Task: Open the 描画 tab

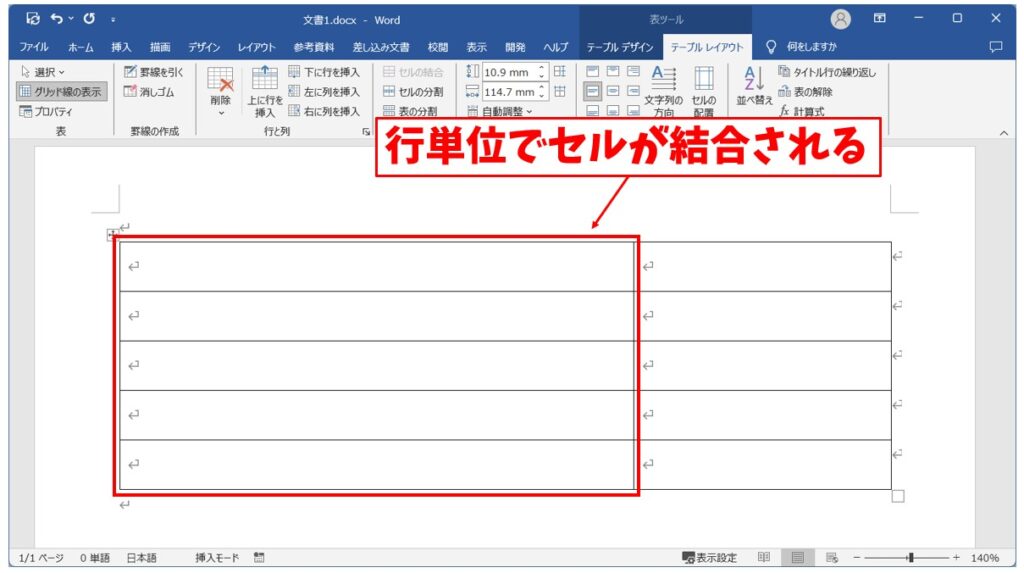Action: point(160,47)
